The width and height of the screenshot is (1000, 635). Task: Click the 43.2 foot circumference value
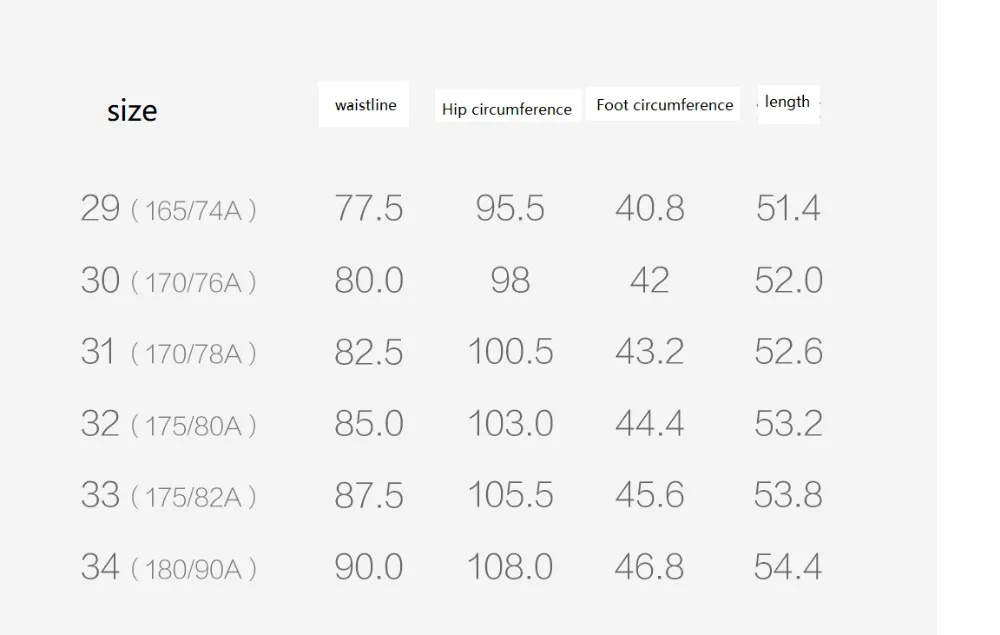pyautogui.click(x=649, y=351)
